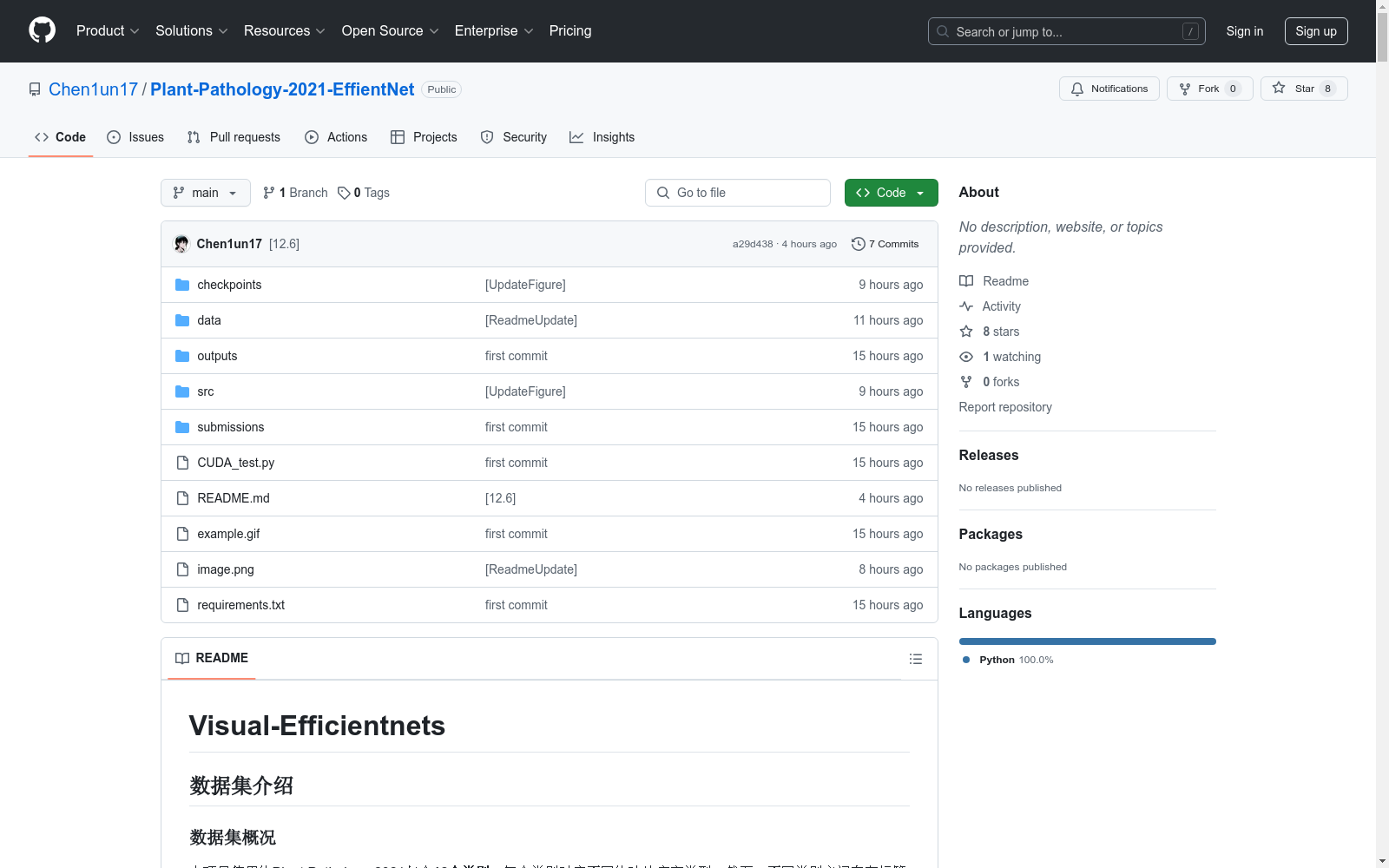Viewport: 1389px width, 868px height.
Task: Expand the Solutions menu
Action: (x=192, y=31)
